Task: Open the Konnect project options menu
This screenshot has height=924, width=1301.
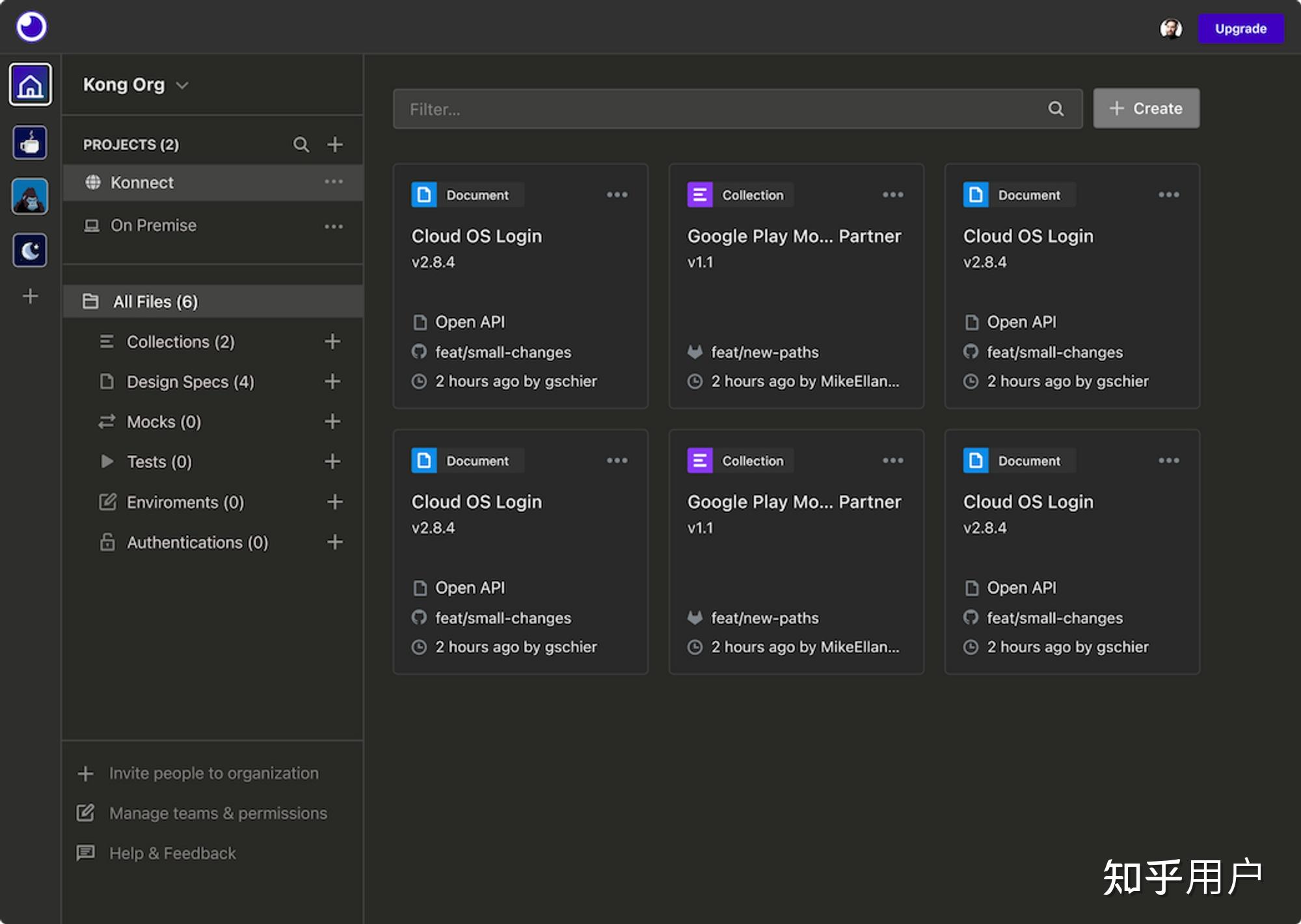Action: (334, 182)
